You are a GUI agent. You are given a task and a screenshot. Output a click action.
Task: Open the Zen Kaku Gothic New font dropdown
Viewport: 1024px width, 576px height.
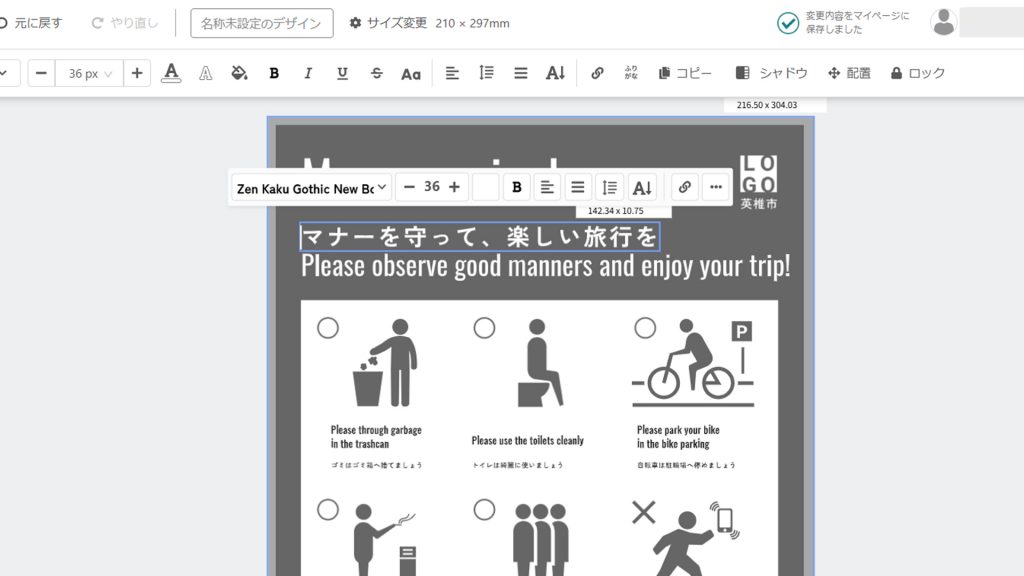pyautogui.click(x=311, y=188)
